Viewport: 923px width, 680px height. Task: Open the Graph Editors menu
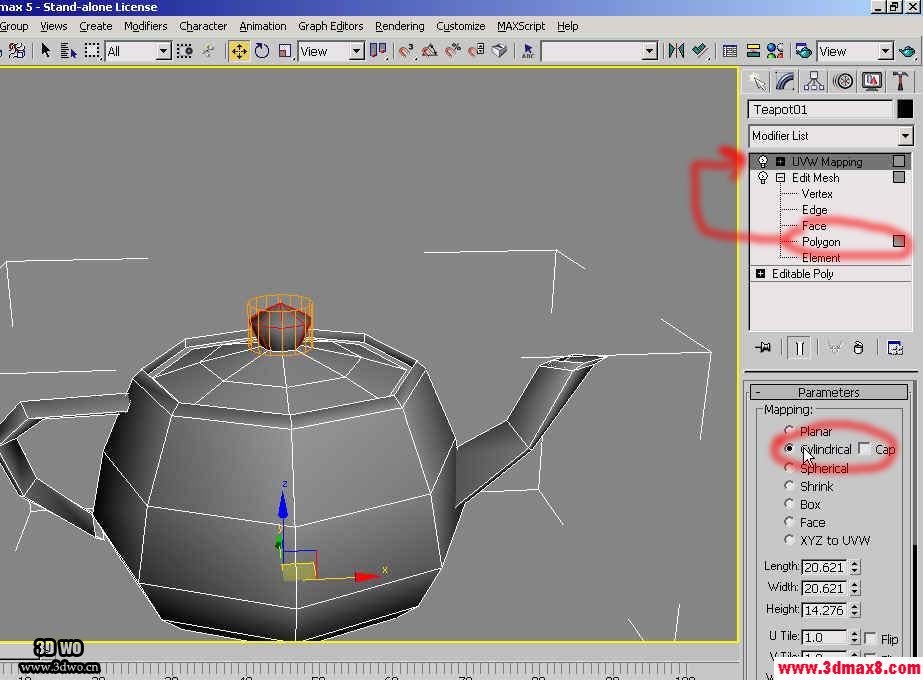(x=330, y=26)
